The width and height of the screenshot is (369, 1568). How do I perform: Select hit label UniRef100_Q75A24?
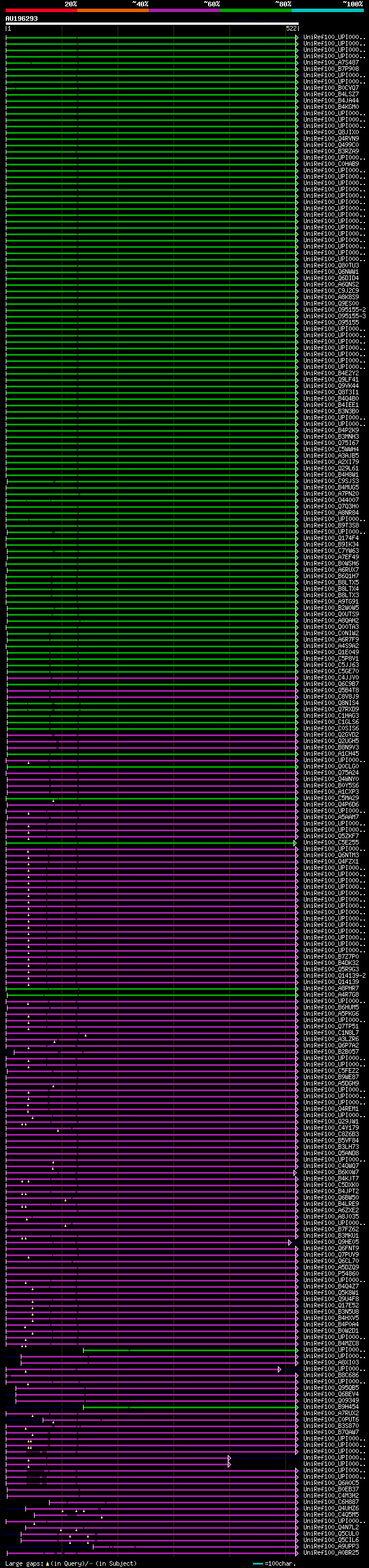(332, 772)
